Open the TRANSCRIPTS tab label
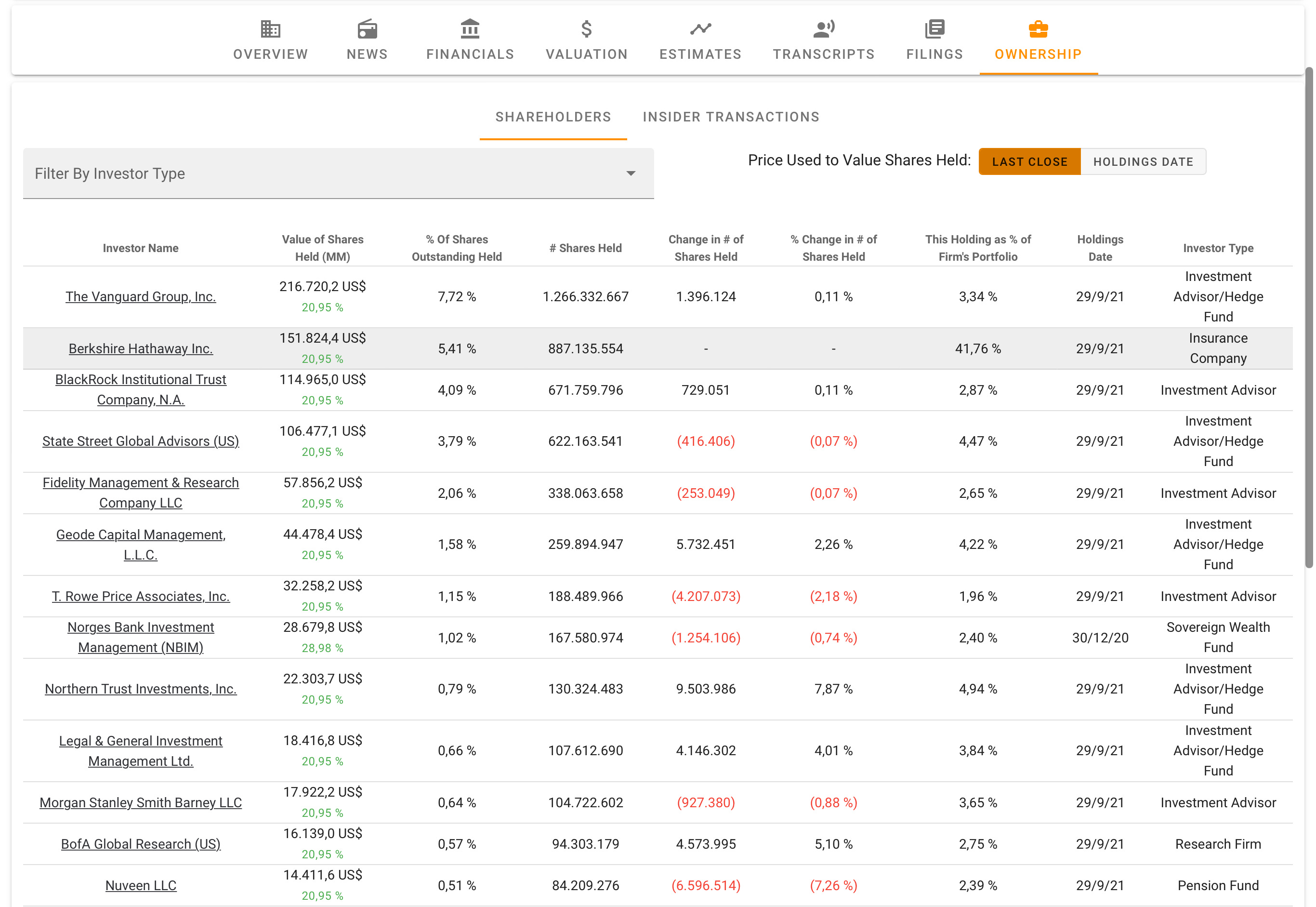The height and width of the screenshot is (907, 1316). 824,54
